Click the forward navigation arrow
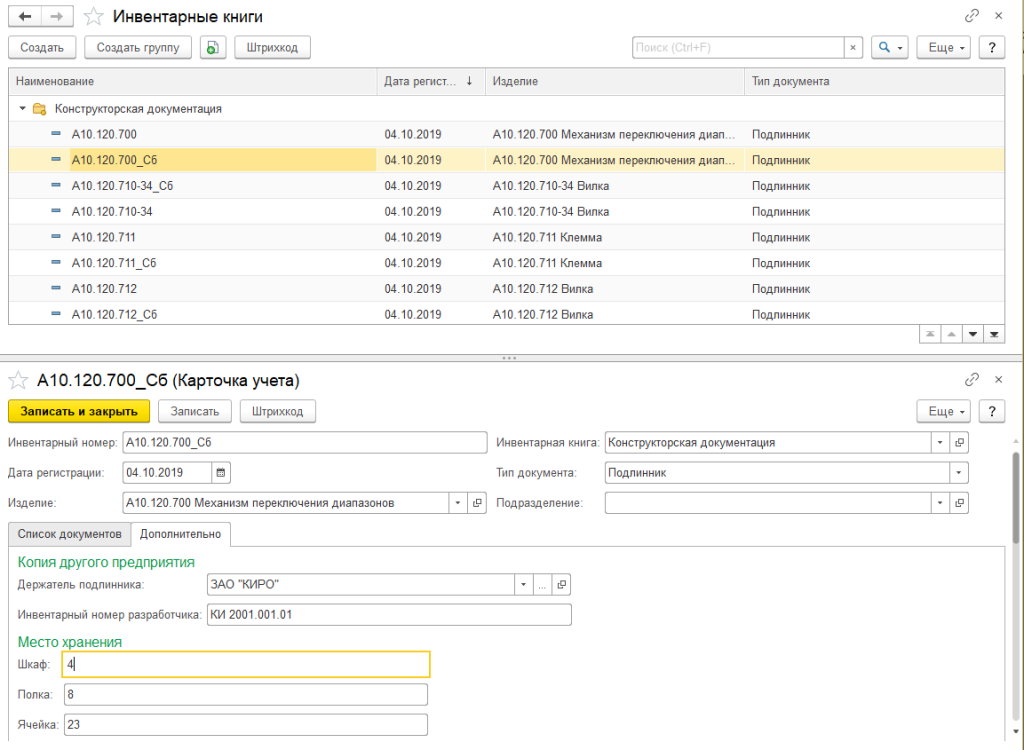The width and height of the screenshot is (1024, 750). tap(57, 16)
